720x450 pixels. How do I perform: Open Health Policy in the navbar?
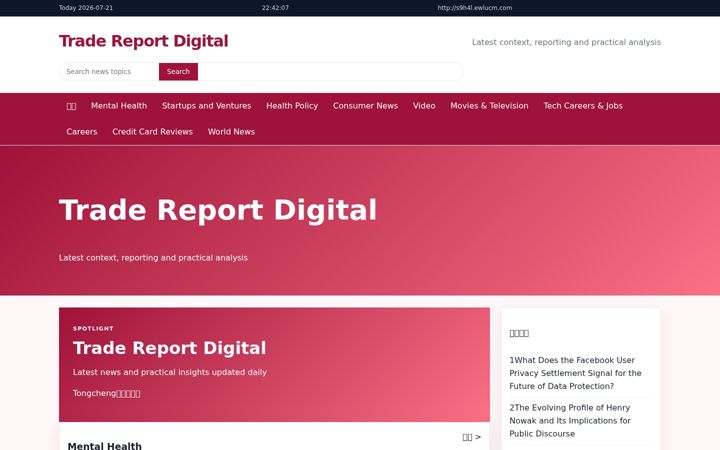pyautogui.click(x=292, y=106)
